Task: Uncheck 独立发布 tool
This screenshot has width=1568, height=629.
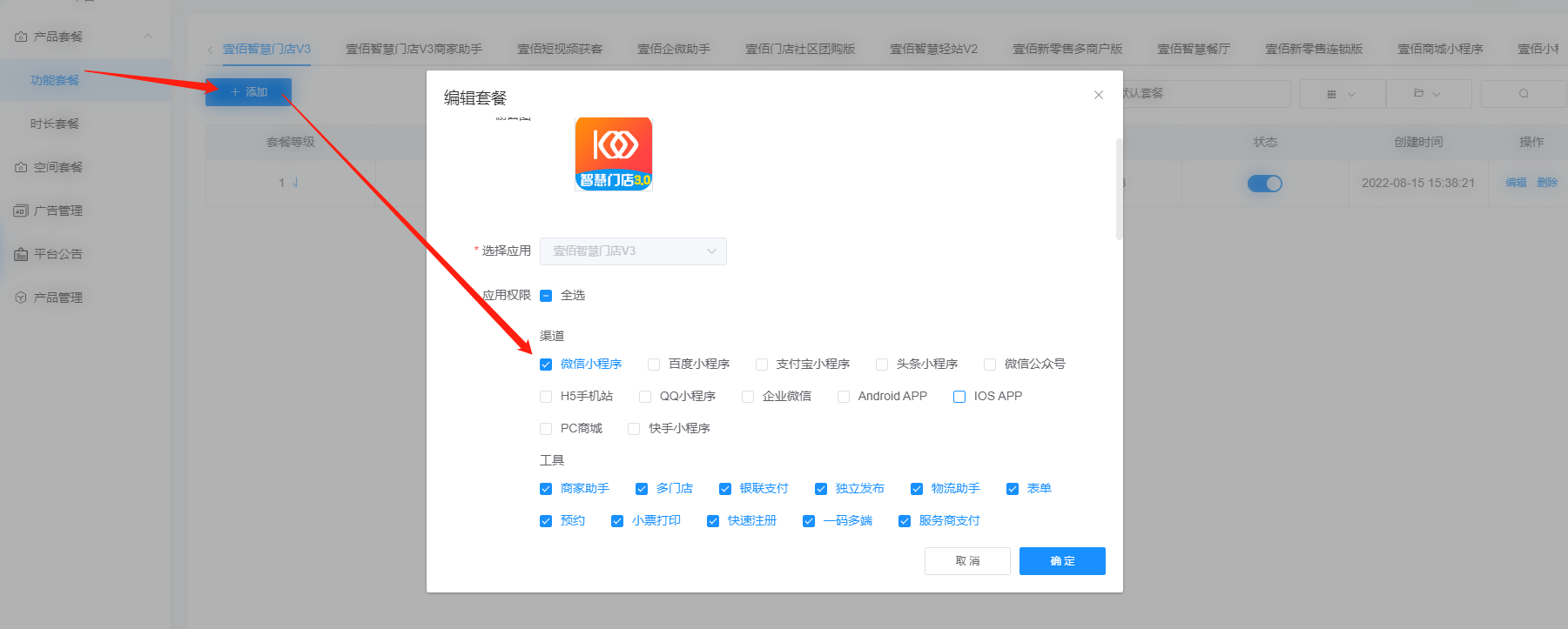Action: [x=821, y=489]
